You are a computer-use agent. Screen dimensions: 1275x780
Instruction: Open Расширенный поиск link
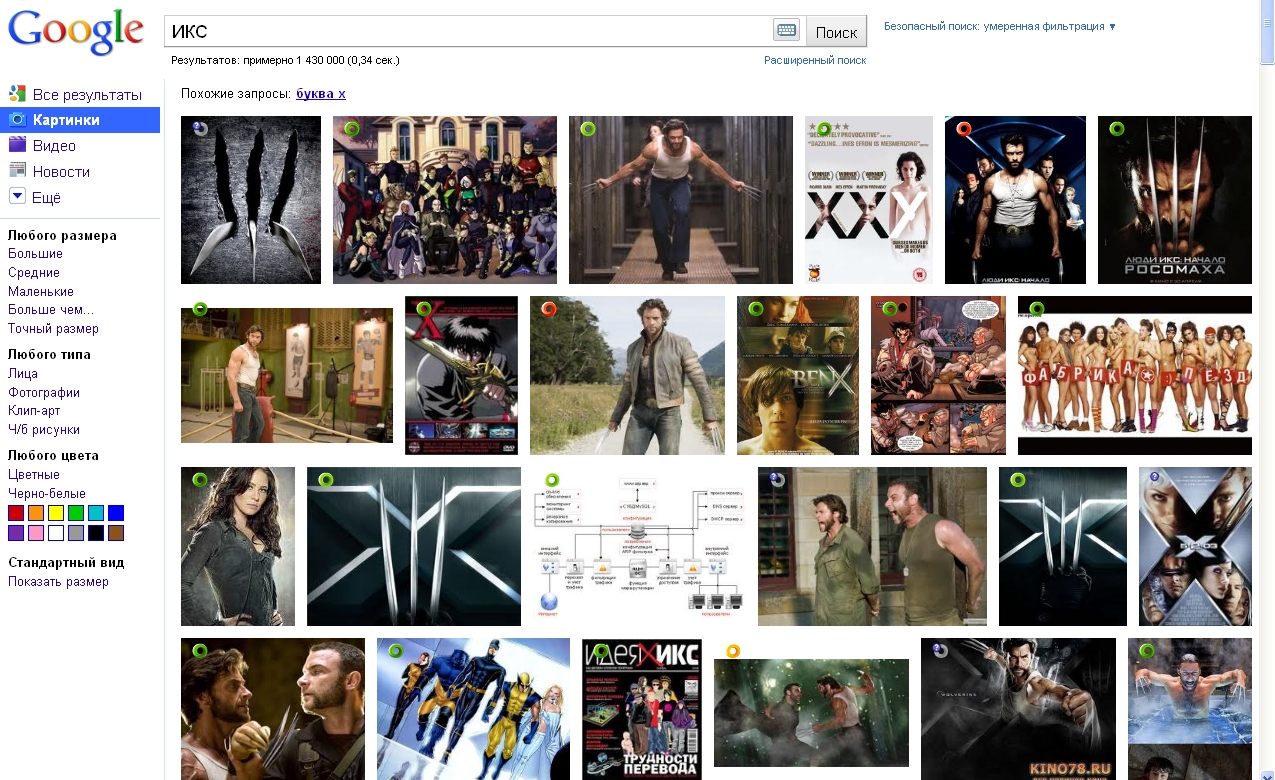[x=815, y=60]
